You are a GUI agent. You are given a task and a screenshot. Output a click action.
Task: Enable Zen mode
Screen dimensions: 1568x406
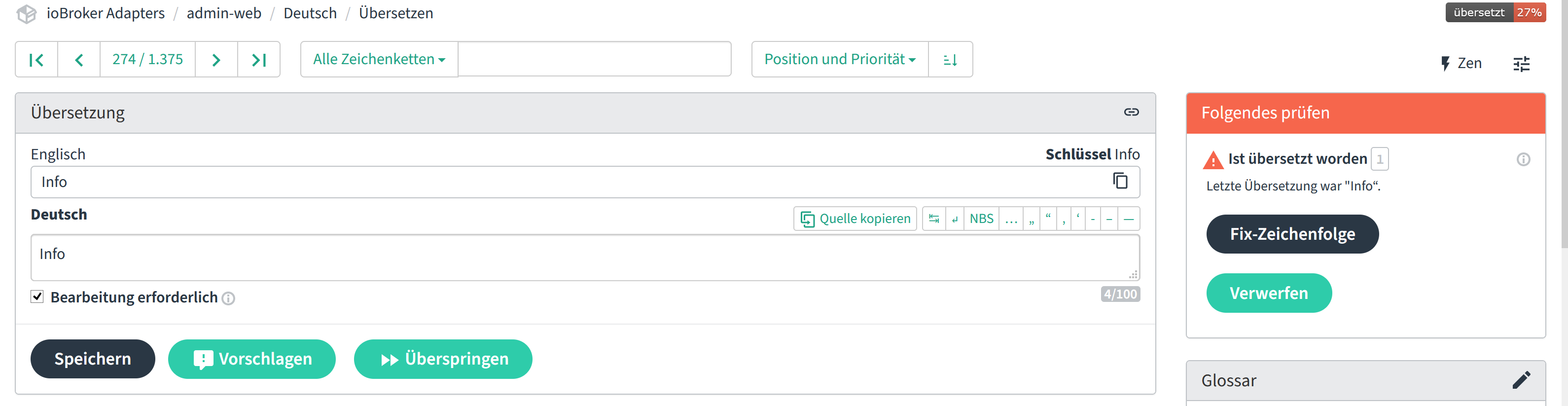1461,63
